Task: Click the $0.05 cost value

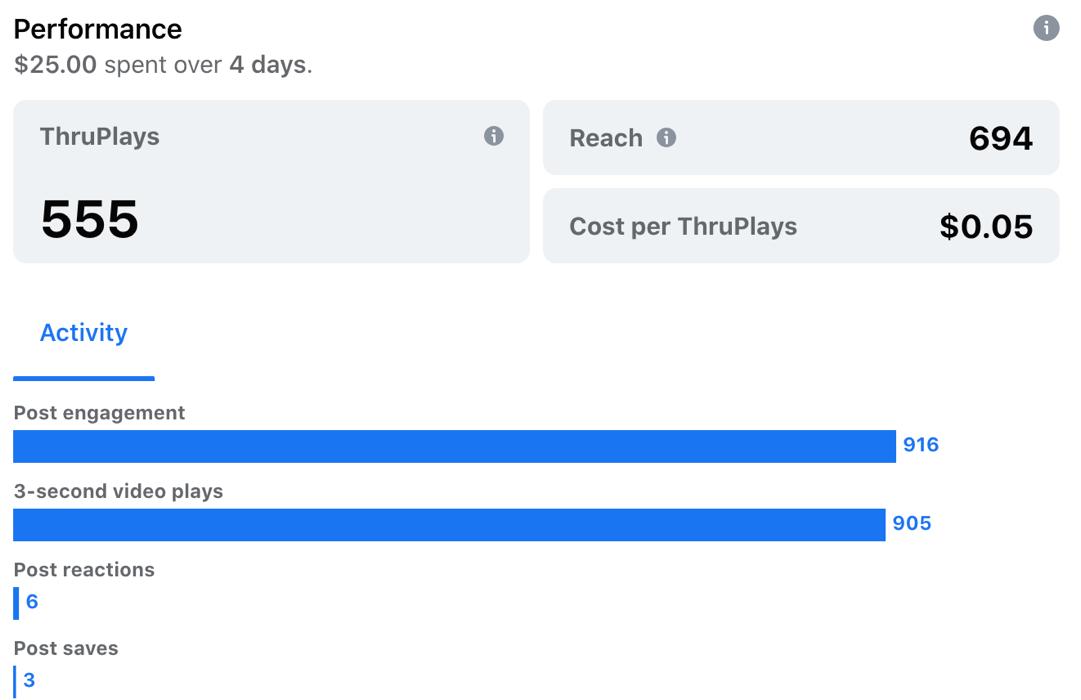Action: tap(986, 226)
